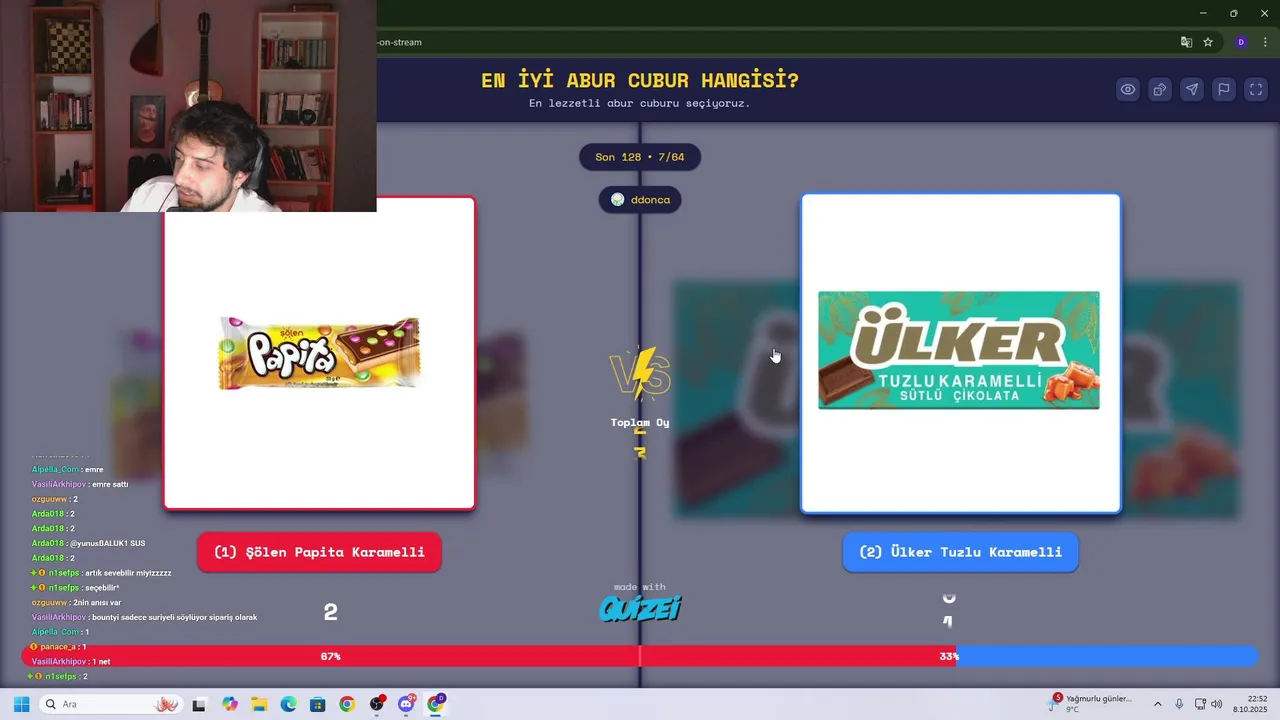Click chat message 'n1sefps : artık sevebilir miyizzzzz'
This screenshot has height=720, width=1280.
[100, 573]
